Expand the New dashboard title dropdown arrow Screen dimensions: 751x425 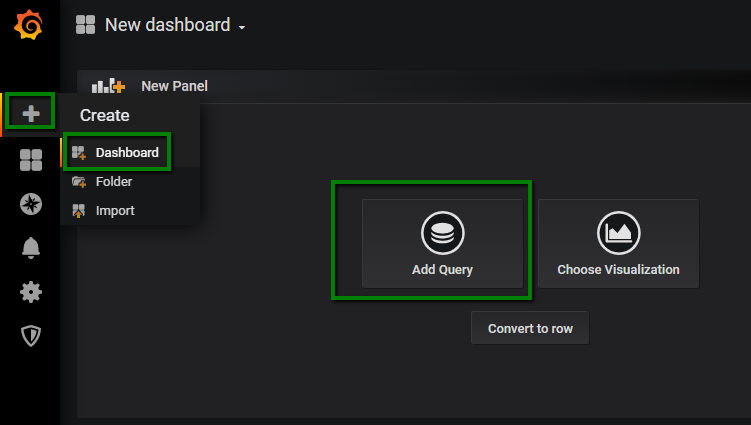coord(242,28)
